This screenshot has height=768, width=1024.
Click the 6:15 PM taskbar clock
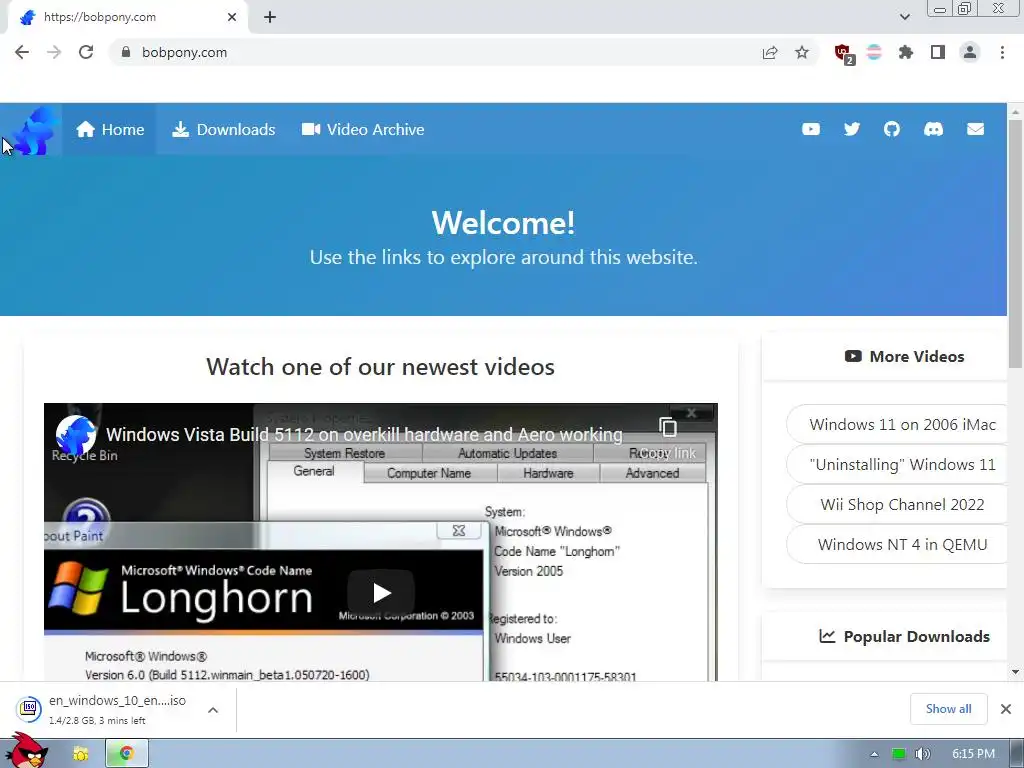[973, 754]
